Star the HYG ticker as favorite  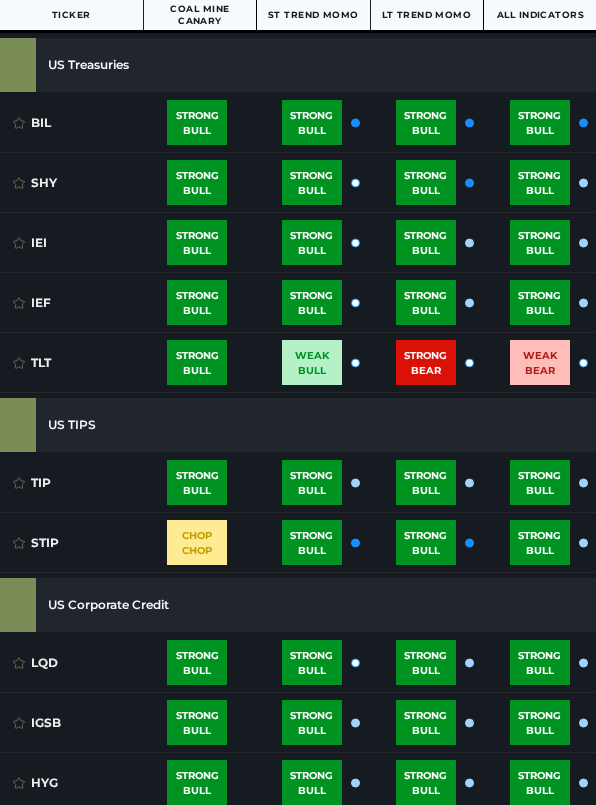[x=19, y=784]
